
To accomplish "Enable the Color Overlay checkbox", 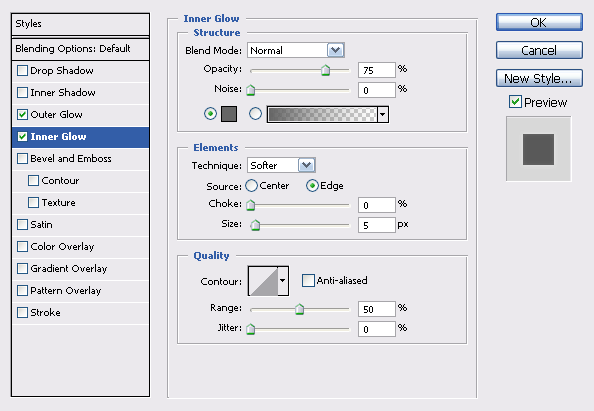I will (22, 247).
